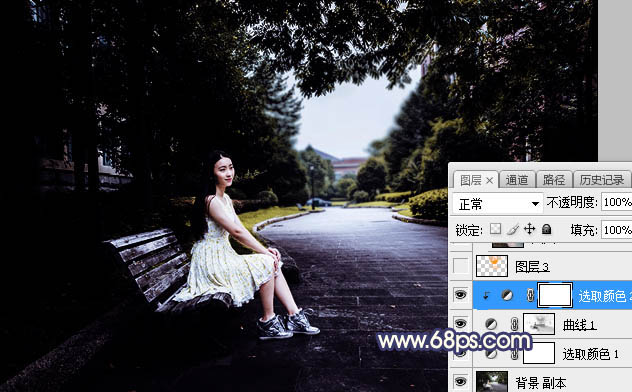The width and height of the screenshot is (632, 392).
Task: Click the 填充 label
Action: click(584, 230)
